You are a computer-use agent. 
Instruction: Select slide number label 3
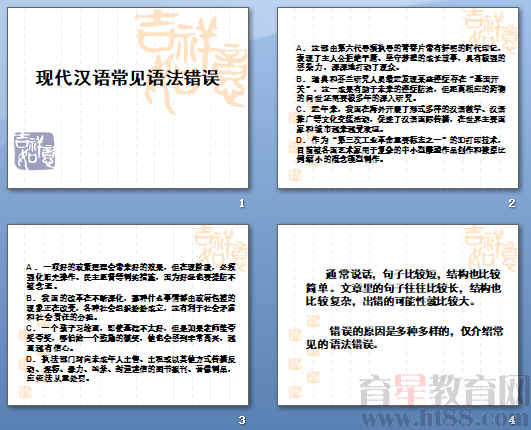click(242, 420)
